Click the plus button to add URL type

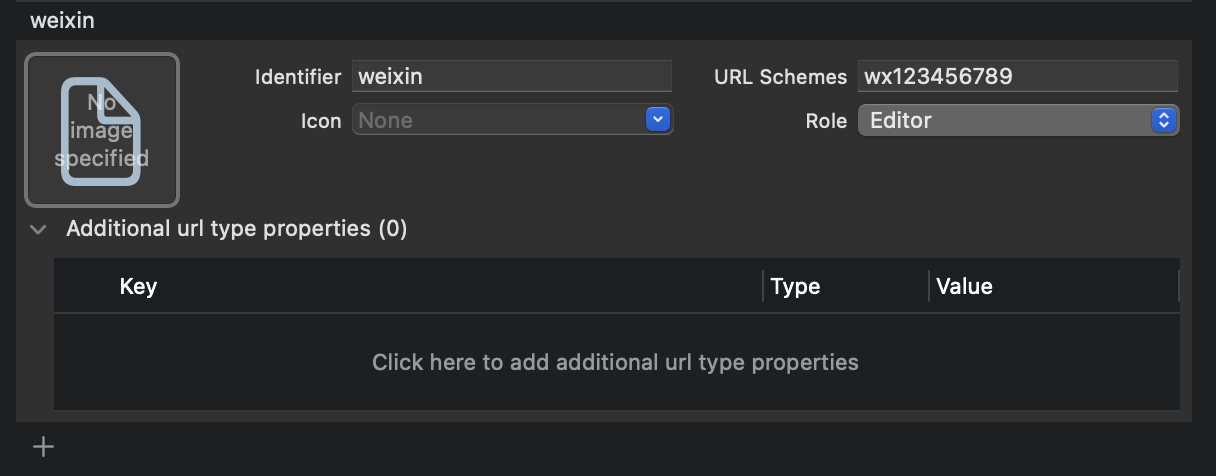click(43, 447)
